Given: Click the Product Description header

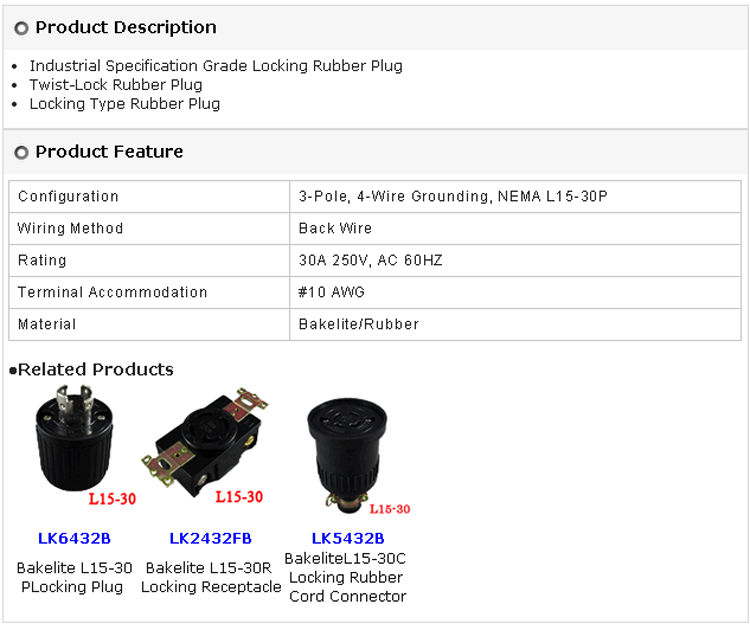Looking at the screenshot, I should point(125,27).
